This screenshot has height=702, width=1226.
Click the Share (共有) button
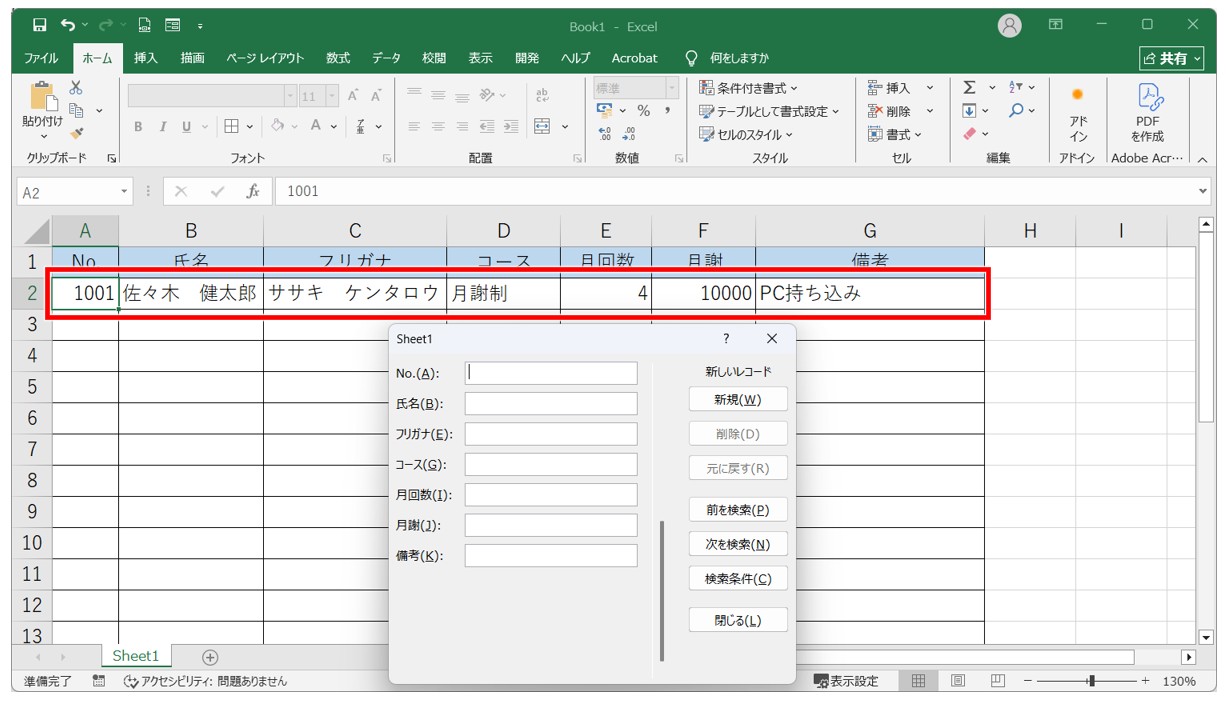(x=1172, y=59)
